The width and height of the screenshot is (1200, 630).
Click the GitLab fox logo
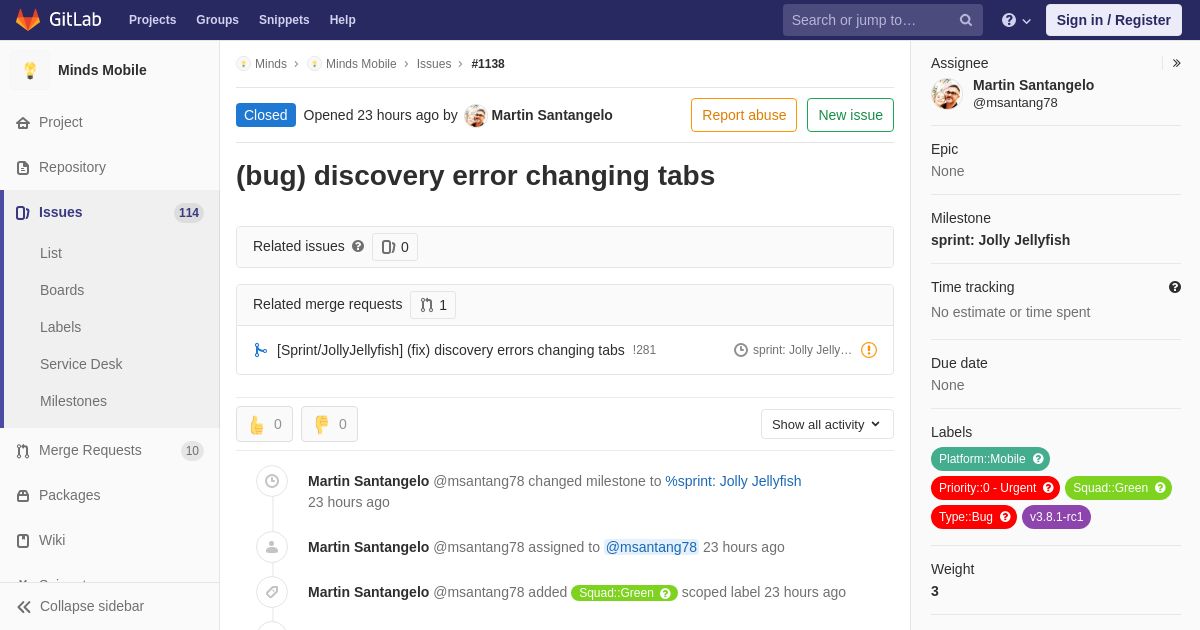coord(28,20)
